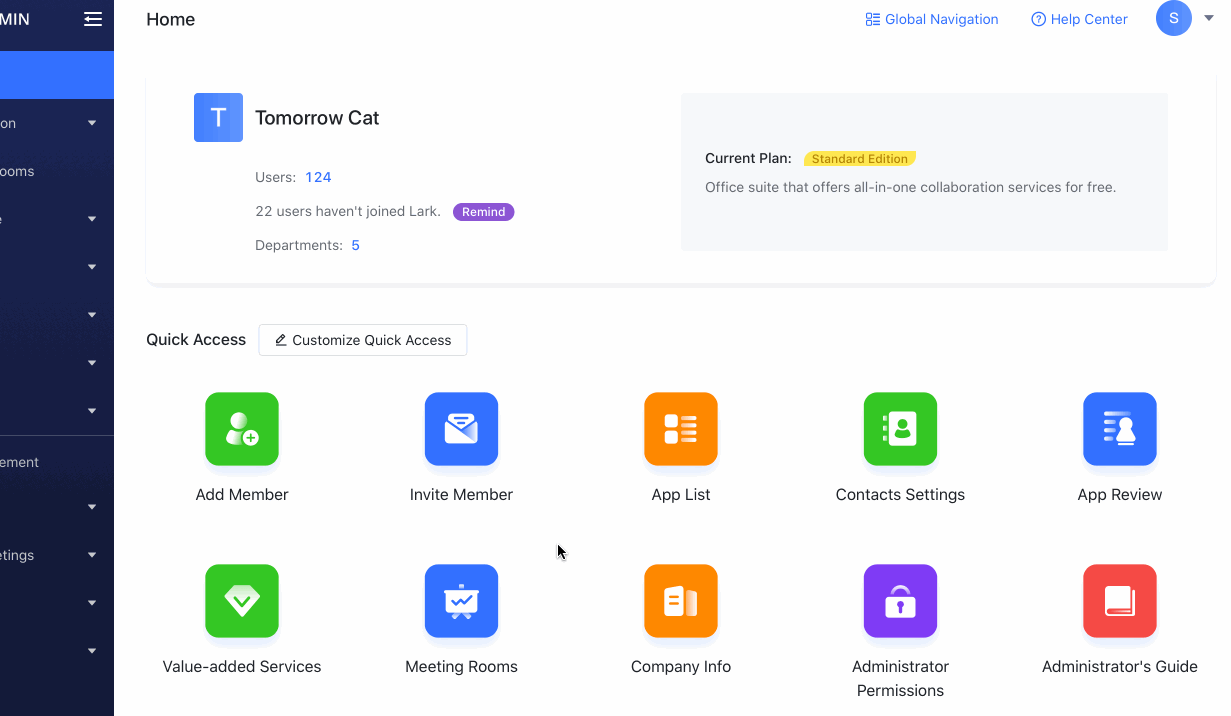Click the Invite Member envelope icon
Screen dimensions: 1231x716
pyautogui.click(x=461, y=429)
